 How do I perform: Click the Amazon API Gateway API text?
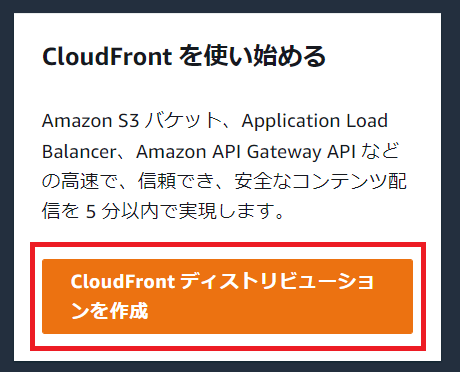pyautogui.click(x=246, y=152)
